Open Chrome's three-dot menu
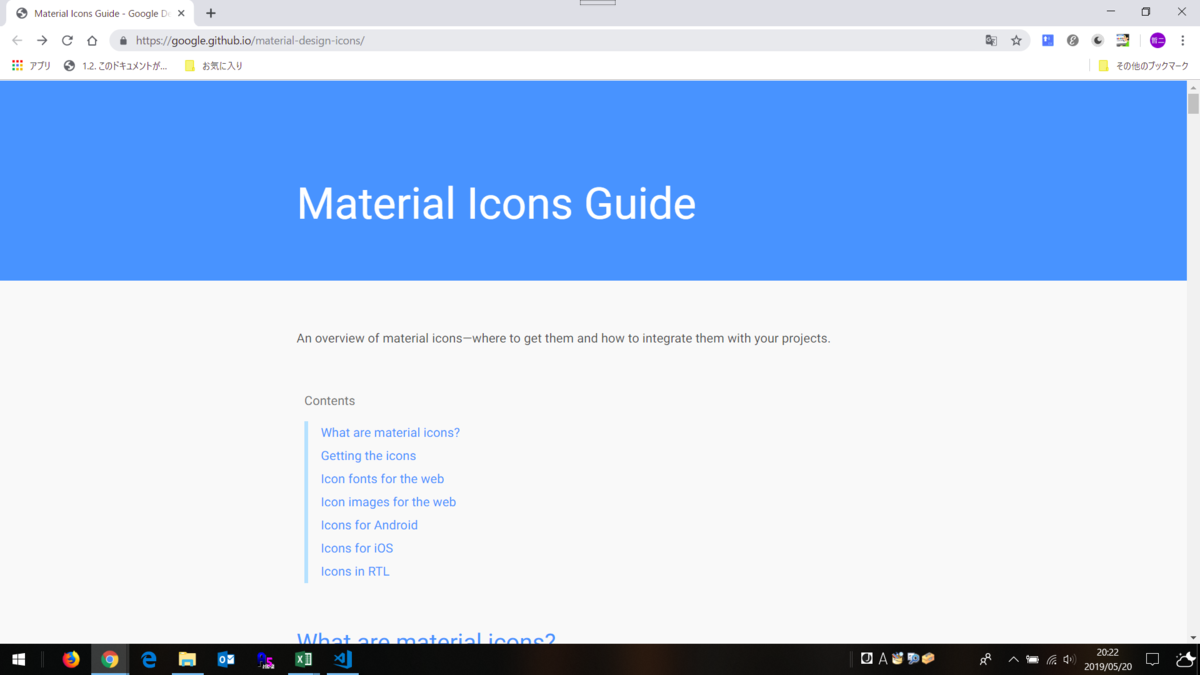This screenshot has width=1200, height=675. click(x=1182, y=41)
